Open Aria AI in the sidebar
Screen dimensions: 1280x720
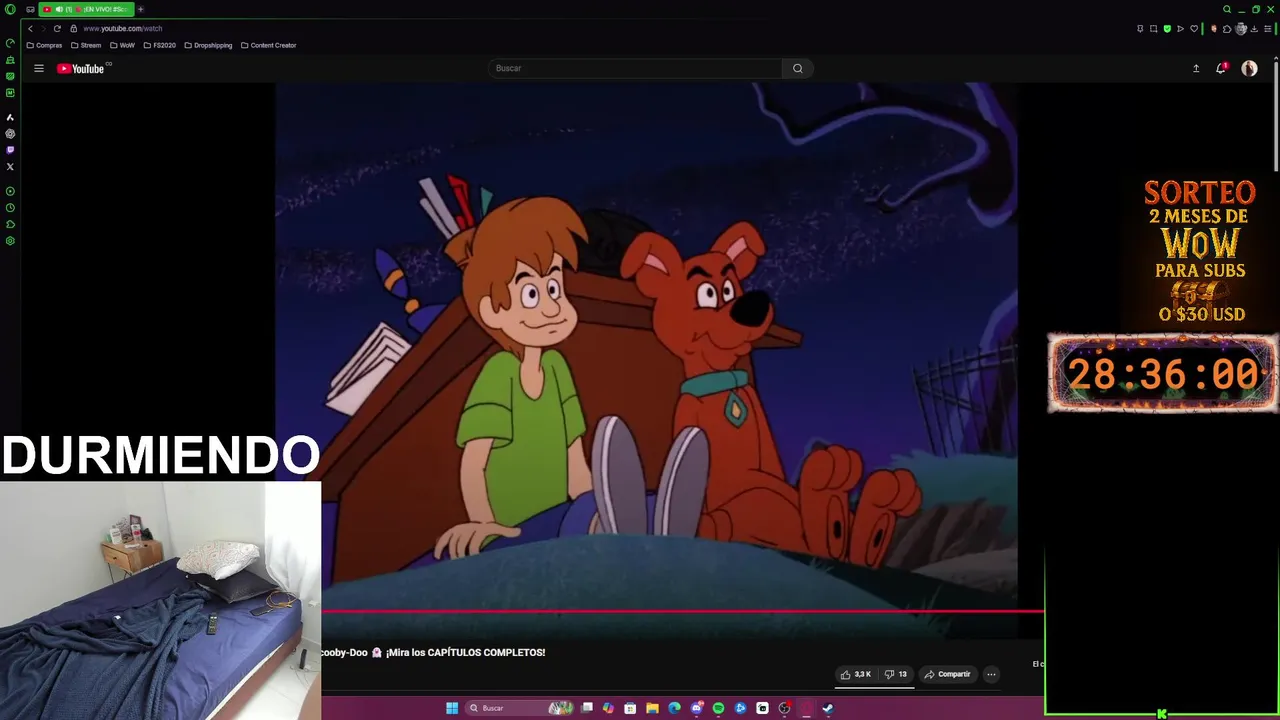[x=10, y=117]
